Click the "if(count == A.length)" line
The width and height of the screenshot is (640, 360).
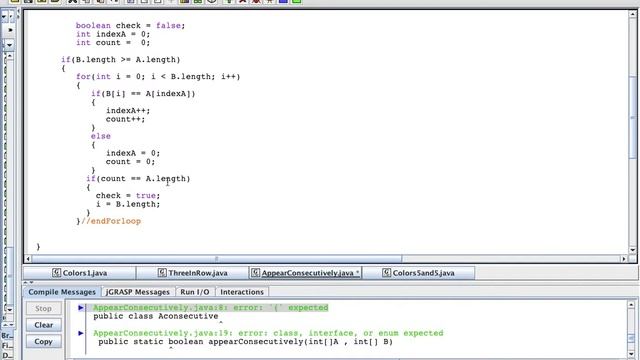click(138, 179)
